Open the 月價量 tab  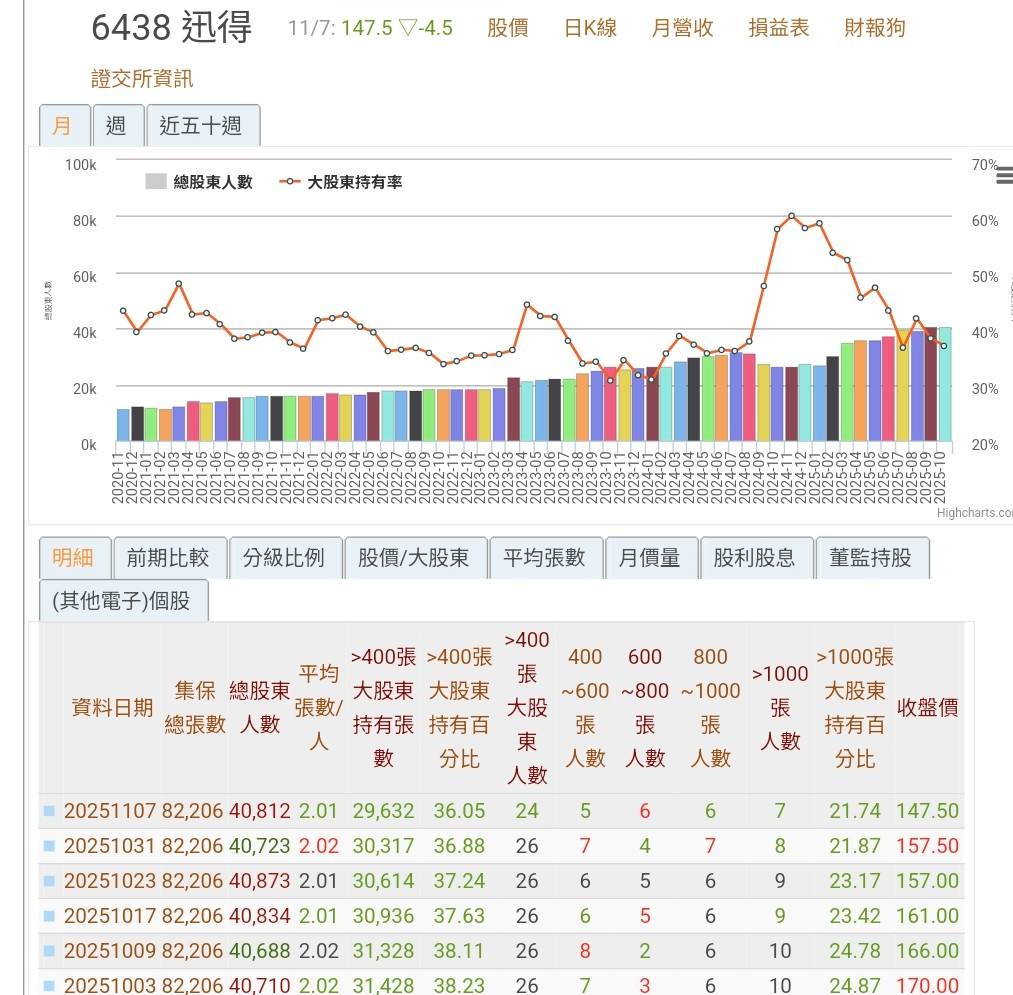coord(651,558)
